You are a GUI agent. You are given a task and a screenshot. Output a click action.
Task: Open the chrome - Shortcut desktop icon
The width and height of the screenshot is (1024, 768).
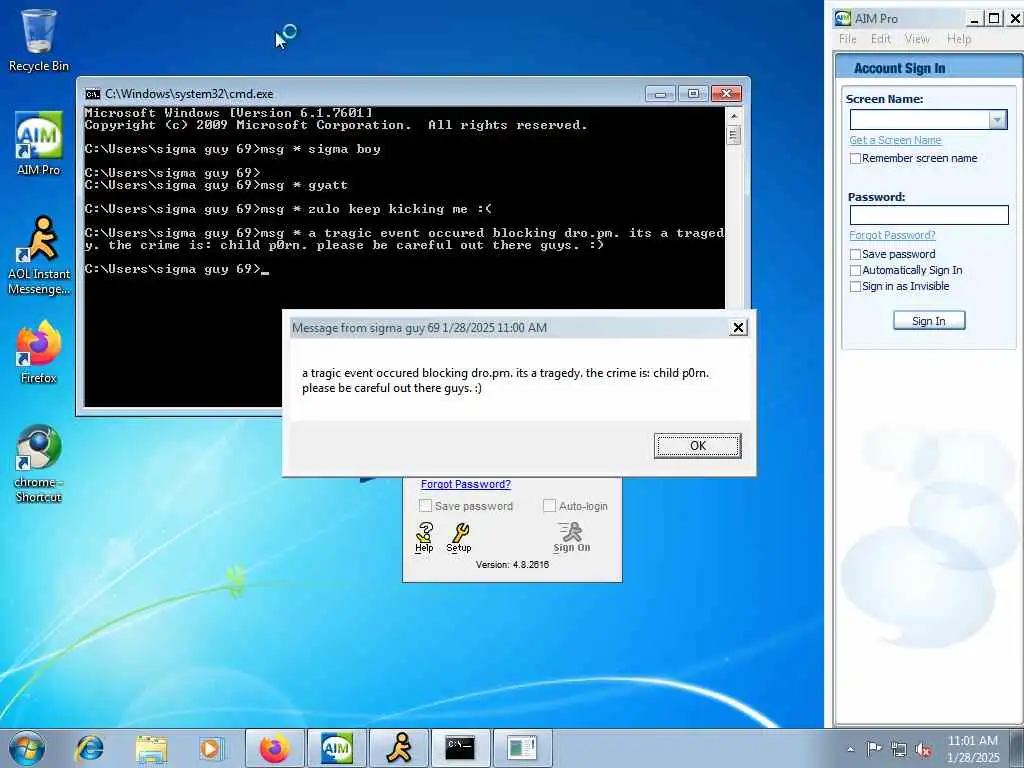[39, 464]
